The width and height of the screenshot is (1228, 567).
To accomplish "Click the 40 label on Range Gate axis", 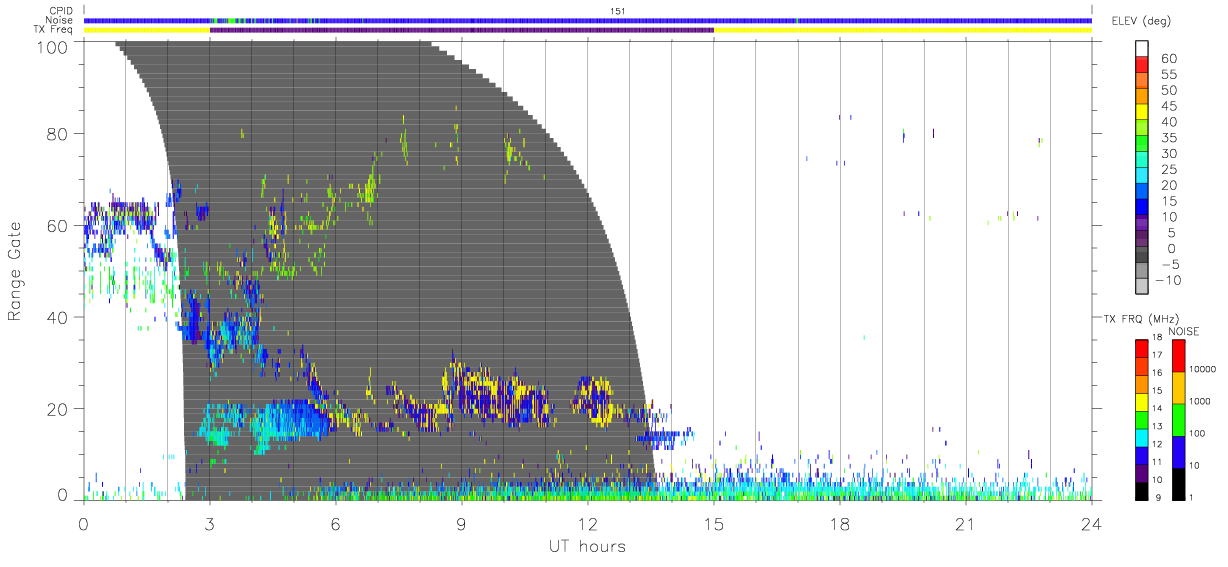I will click(x=58, y=318).
